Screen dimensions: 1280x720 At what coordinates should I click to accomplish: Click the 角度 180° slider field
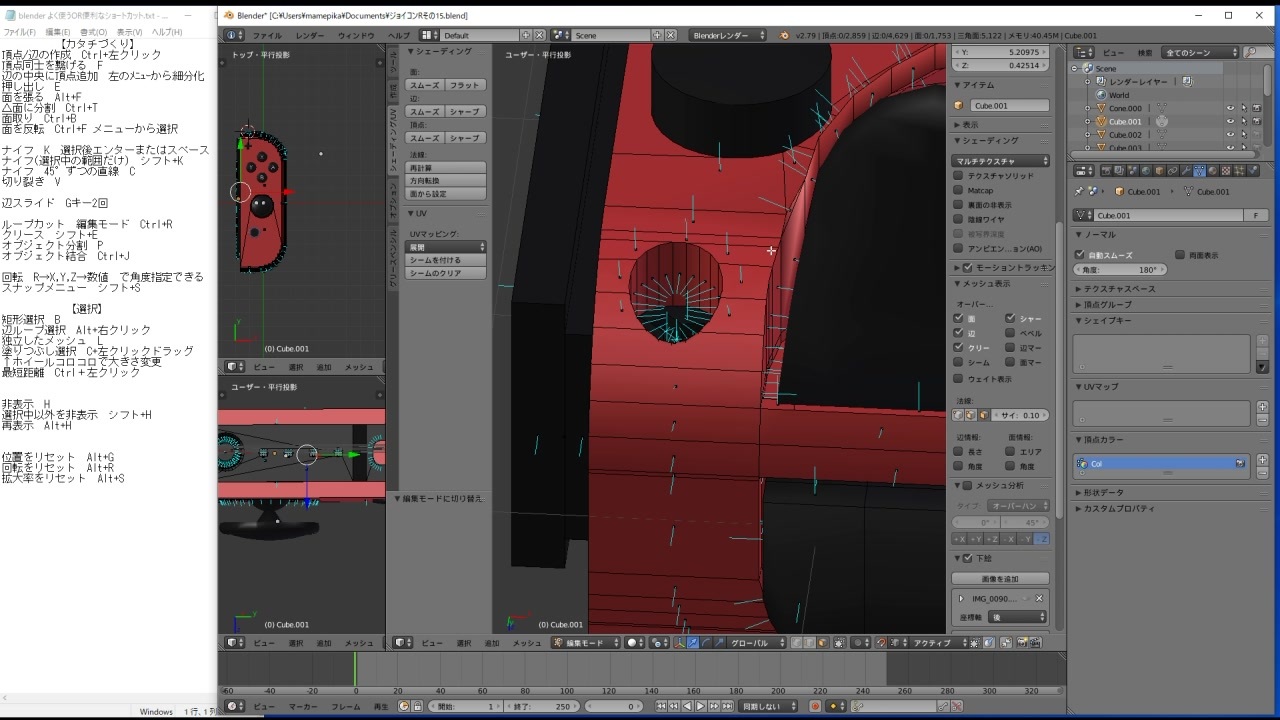[x=1120, y=270]
